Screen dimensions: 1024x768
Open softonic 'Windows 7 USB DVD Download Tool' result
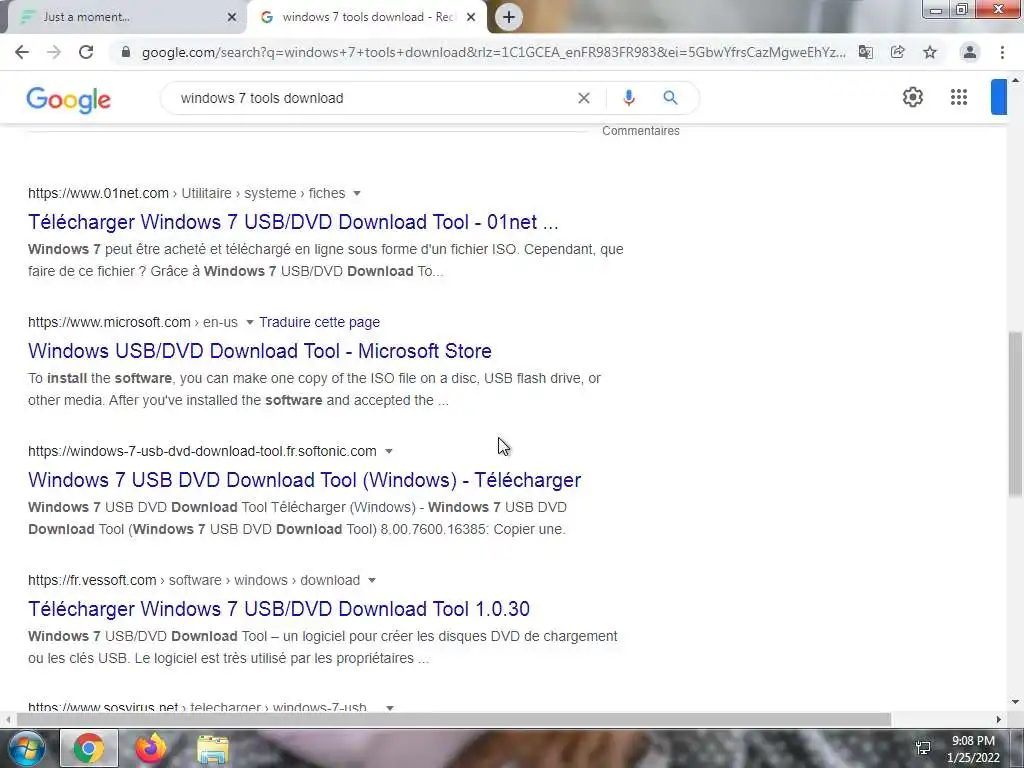304,480
